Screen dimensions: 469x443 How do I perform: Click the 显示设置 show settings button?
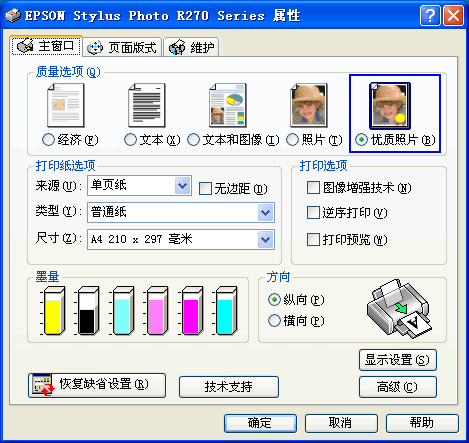point(398,360)
